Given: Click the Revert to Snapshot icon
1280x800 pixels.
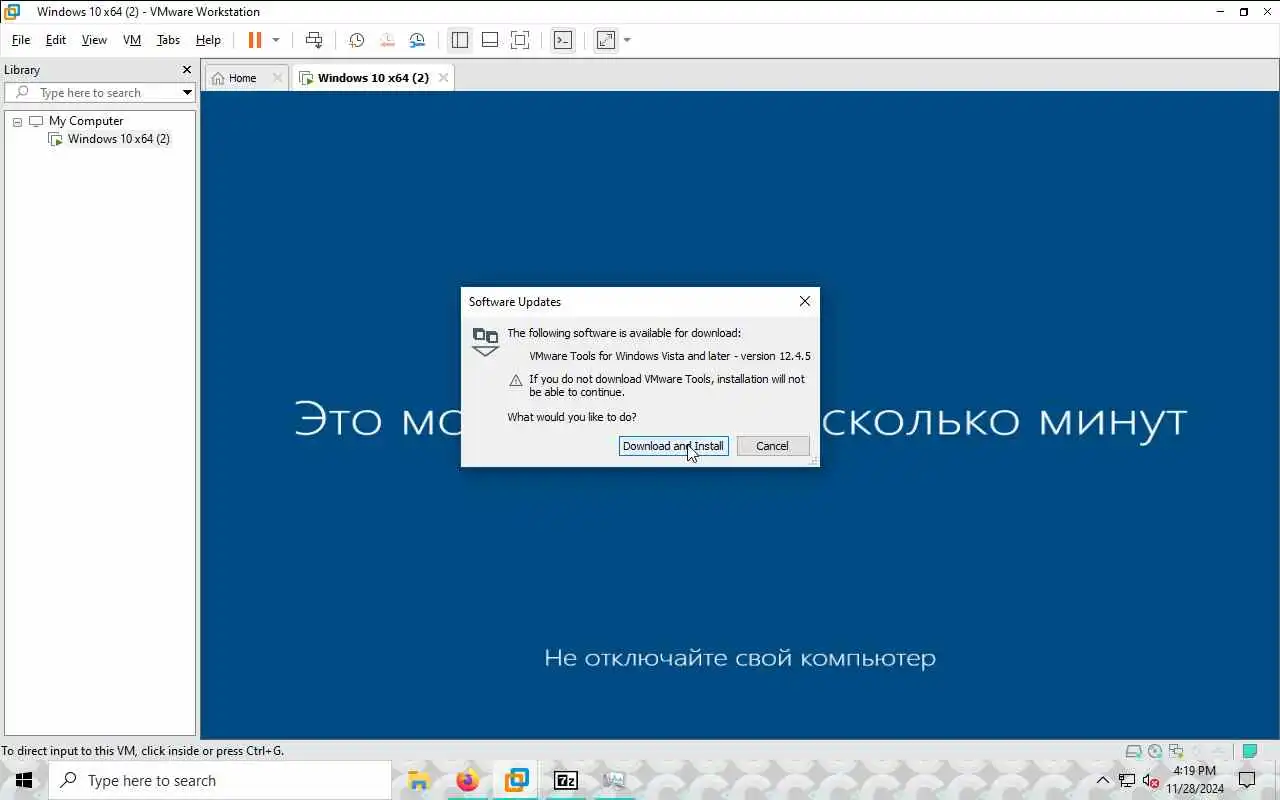Looking at the screenshot, I should pos(387,40).
